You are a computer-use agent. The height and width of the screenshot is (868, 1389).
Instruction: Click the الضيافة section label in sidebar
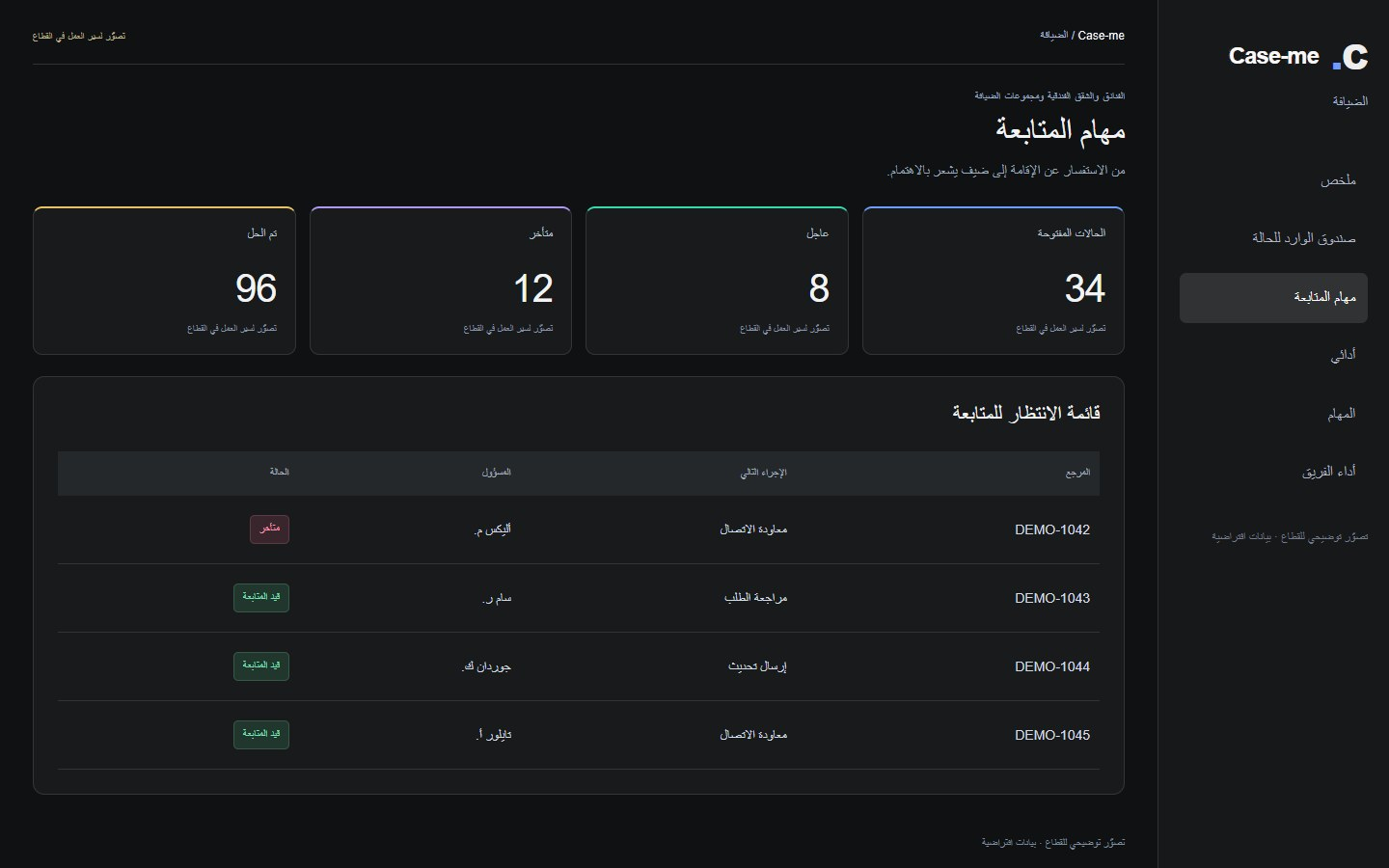pyautogui.click(x=1350, y=101)
